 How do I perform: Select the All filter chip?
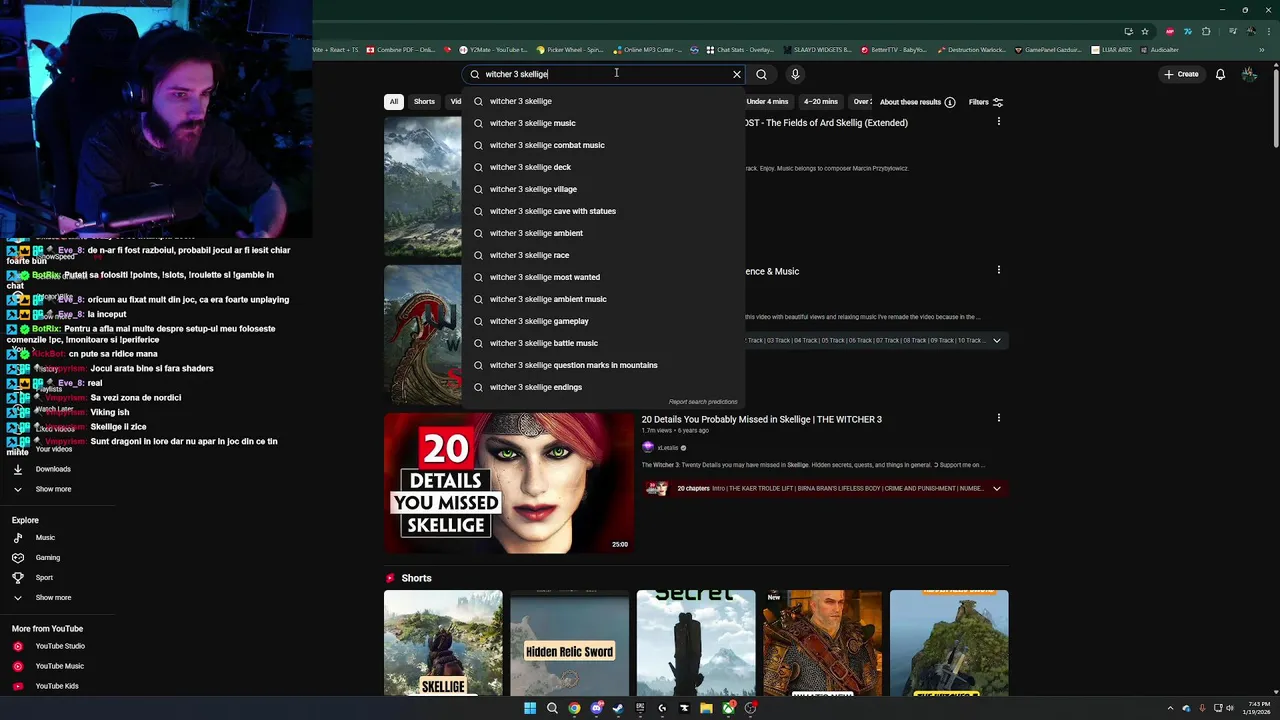[x=394, y=101]
